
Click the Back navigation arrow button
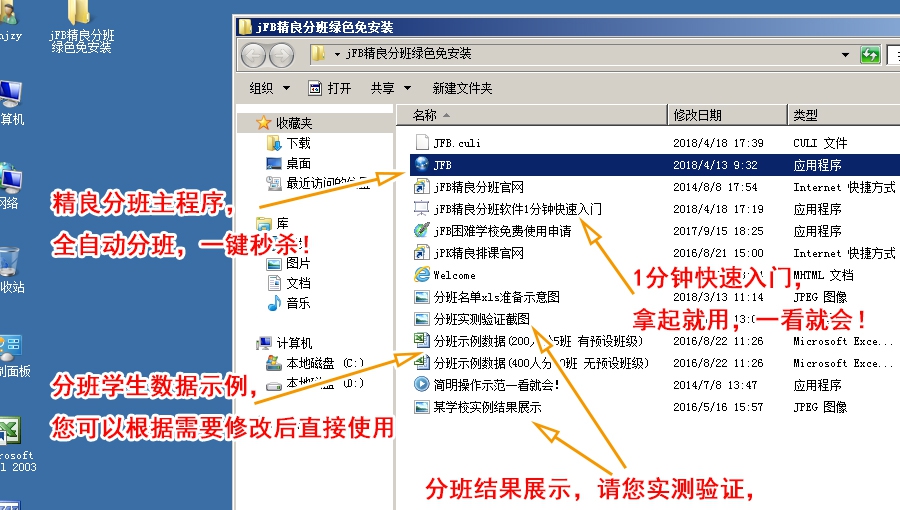[254, 55]
